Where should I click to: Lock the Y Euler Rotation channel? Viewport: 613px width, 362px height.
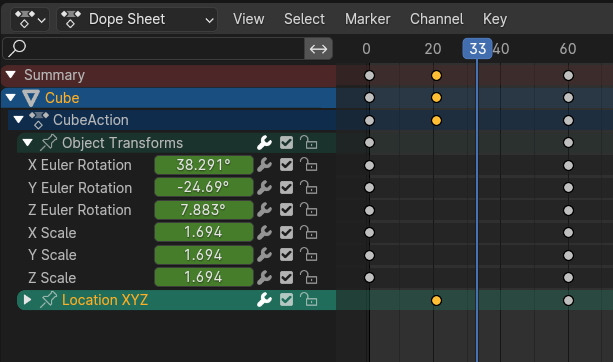pyautogui.click(x=308, y=188)
